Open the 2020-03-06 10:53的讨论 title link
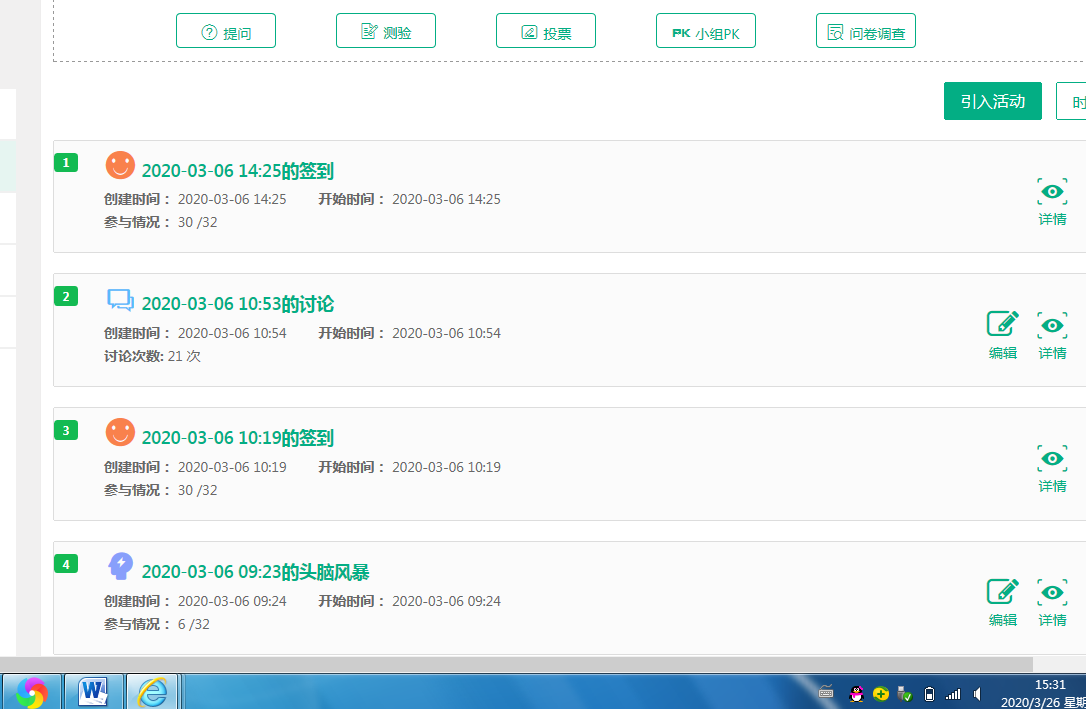 238,304
